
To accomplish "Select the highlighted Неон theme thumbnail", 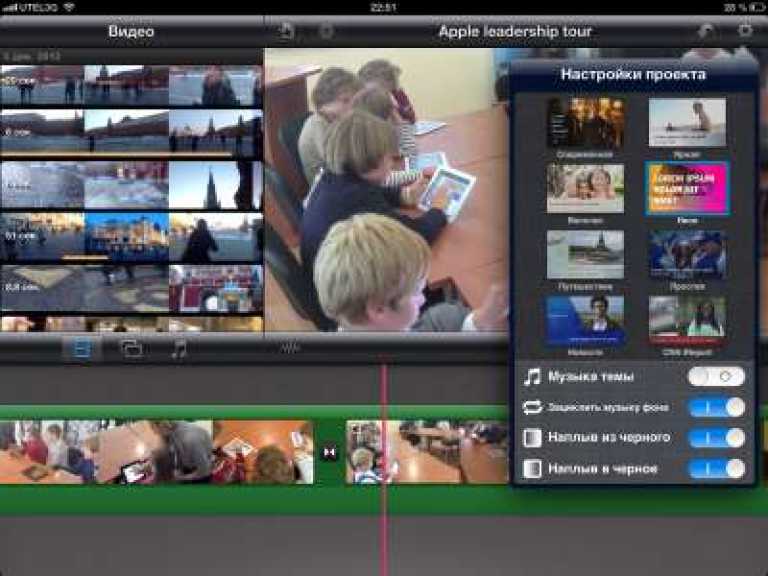I will click(687, 189).
